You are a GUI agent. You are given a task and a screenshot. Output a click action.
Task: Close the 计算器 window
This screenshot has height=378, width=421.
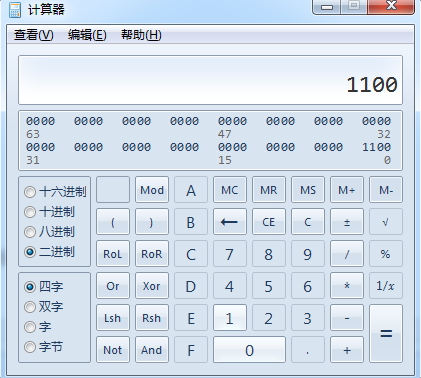click(x=391, y=7)
